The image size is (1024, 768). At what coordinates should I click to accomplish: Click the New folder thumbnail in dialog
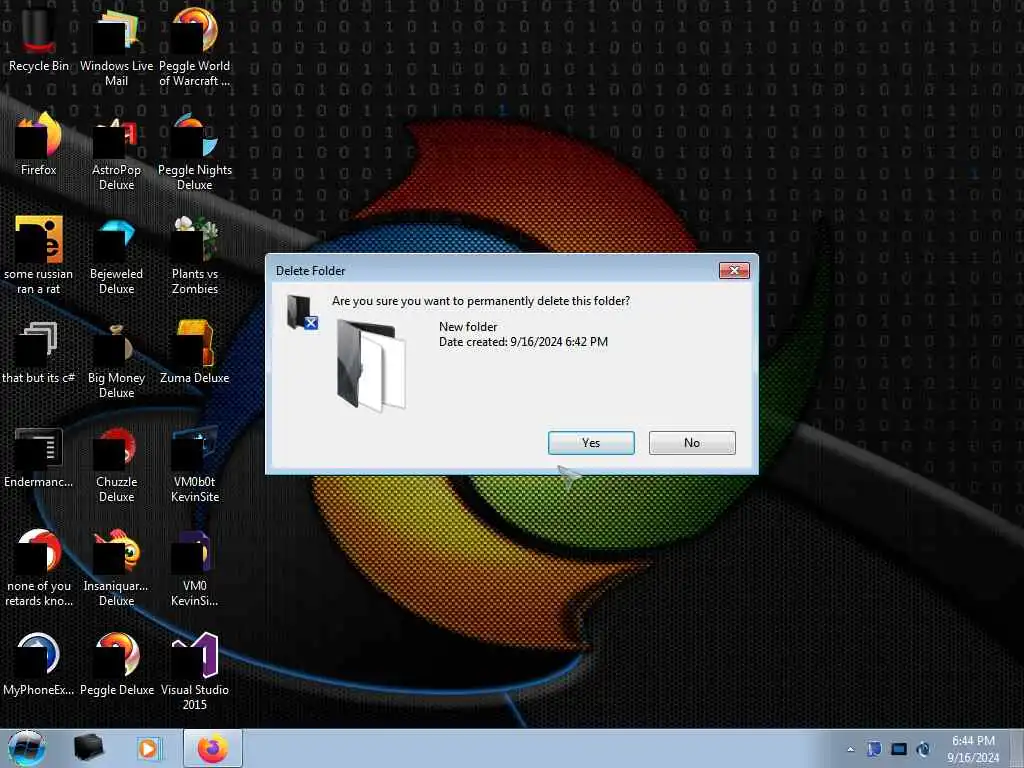click(x=371, y=364)
